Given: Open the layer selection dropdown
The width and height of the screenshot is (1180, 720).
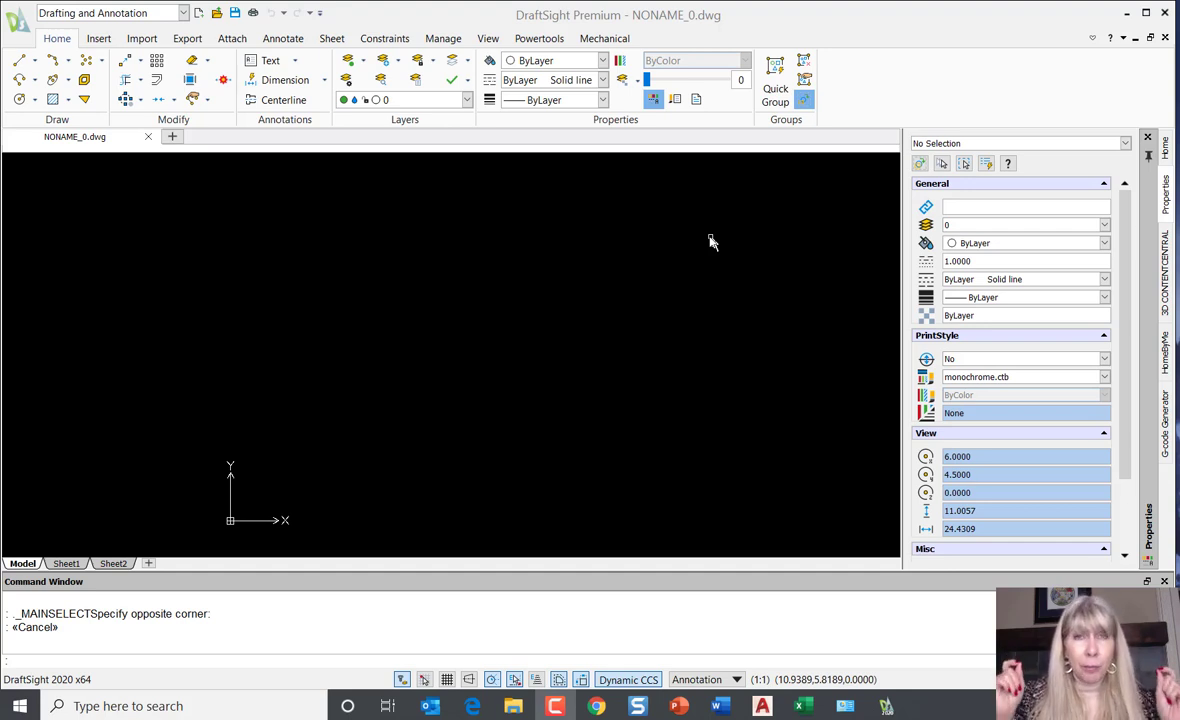Looking at the screenshot, I should pos(467,99).
